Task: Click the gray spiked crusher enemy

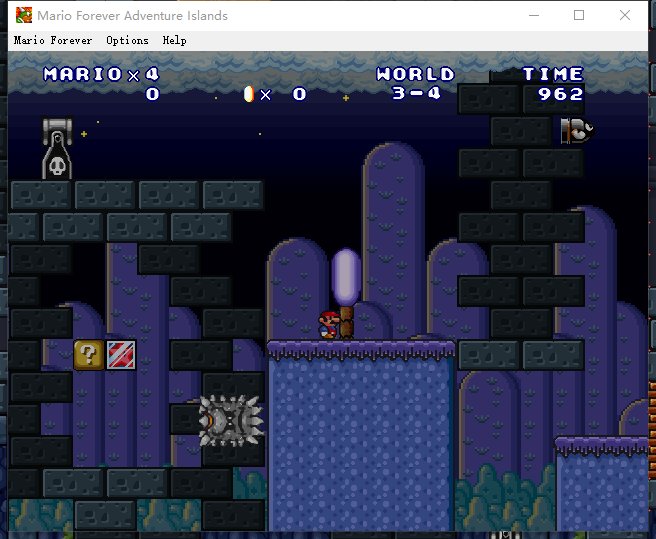Action: (231, 420)
